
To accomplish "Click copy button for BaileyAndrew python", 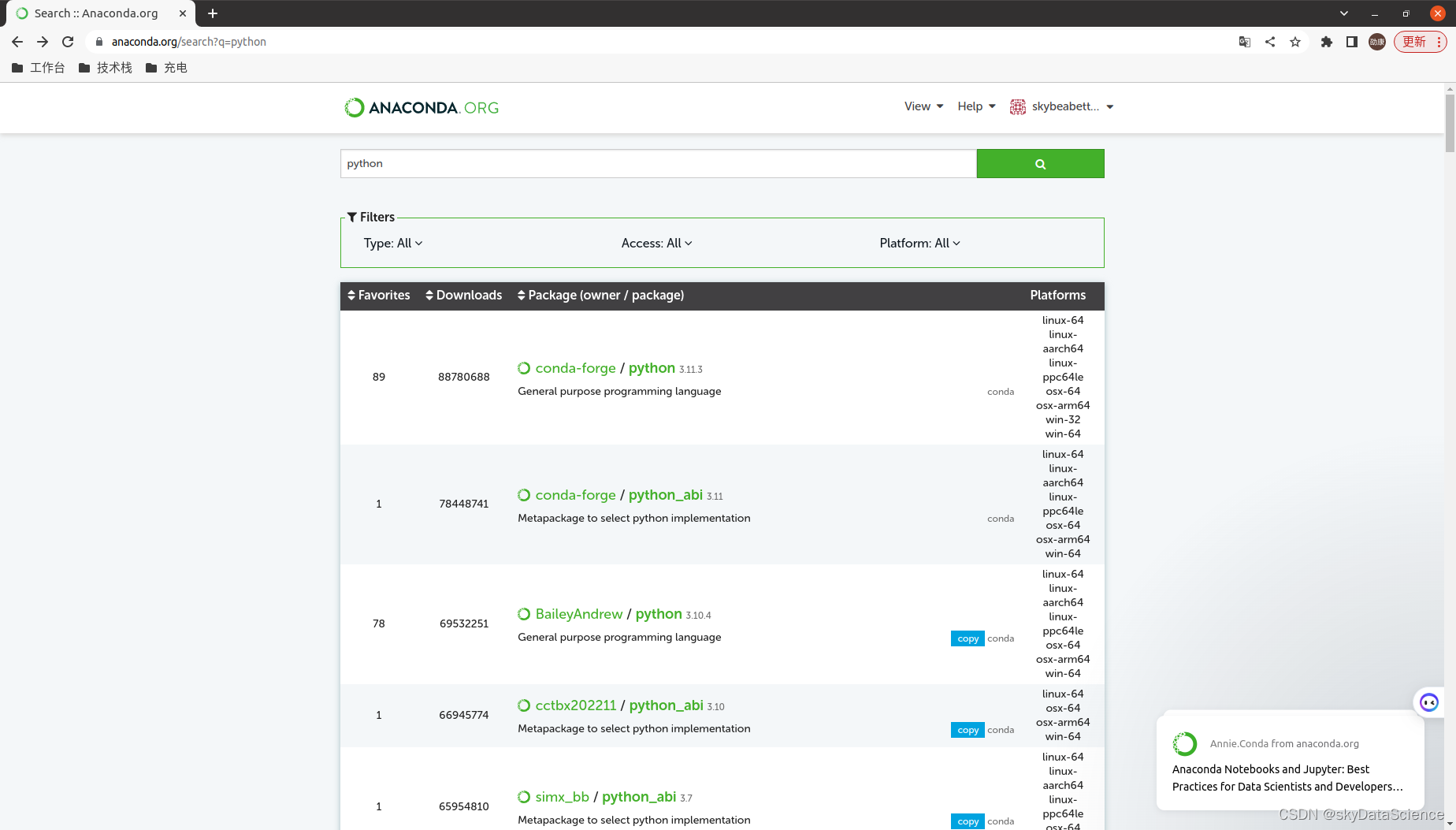I will coord(968,638).
